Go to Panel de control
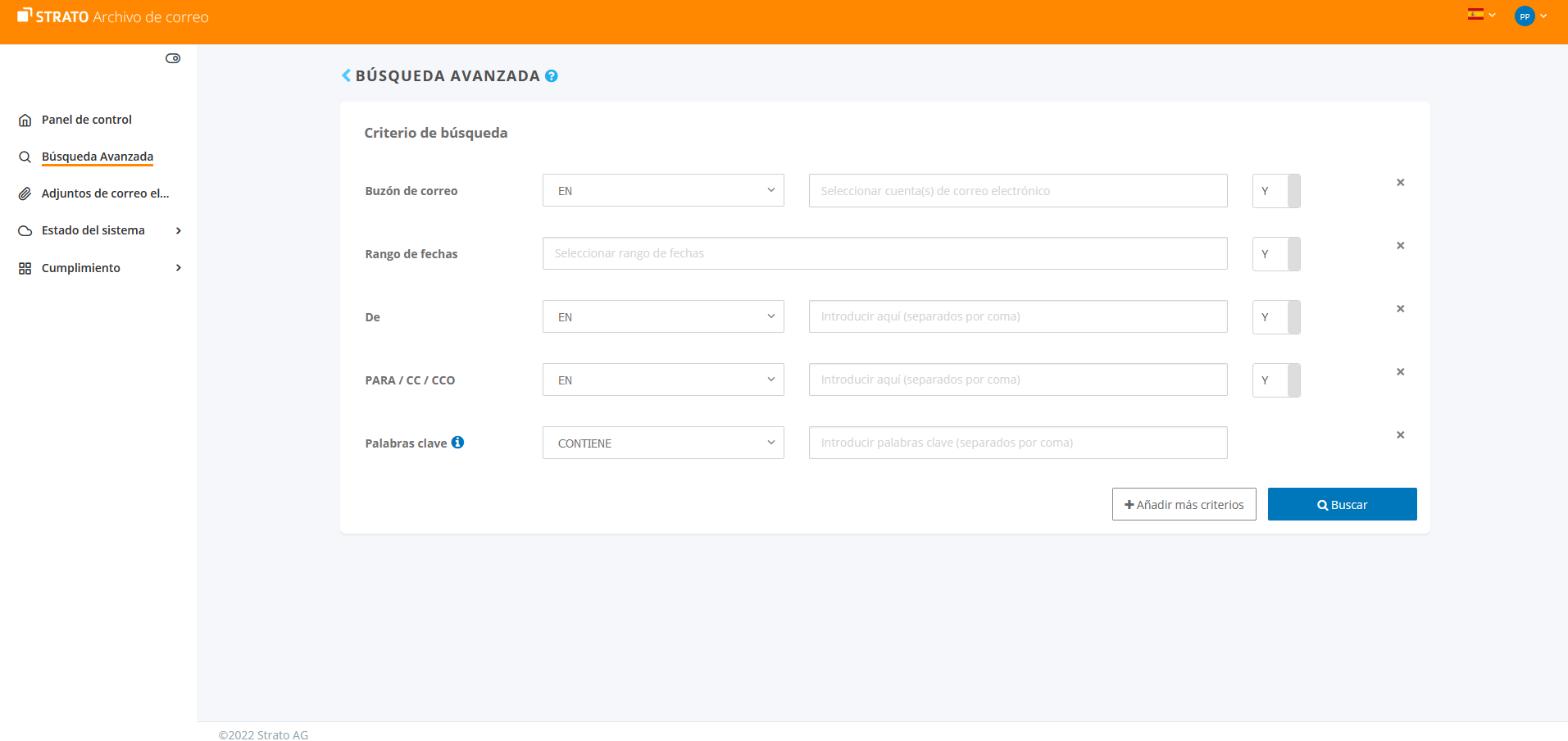 coord(86,120)
